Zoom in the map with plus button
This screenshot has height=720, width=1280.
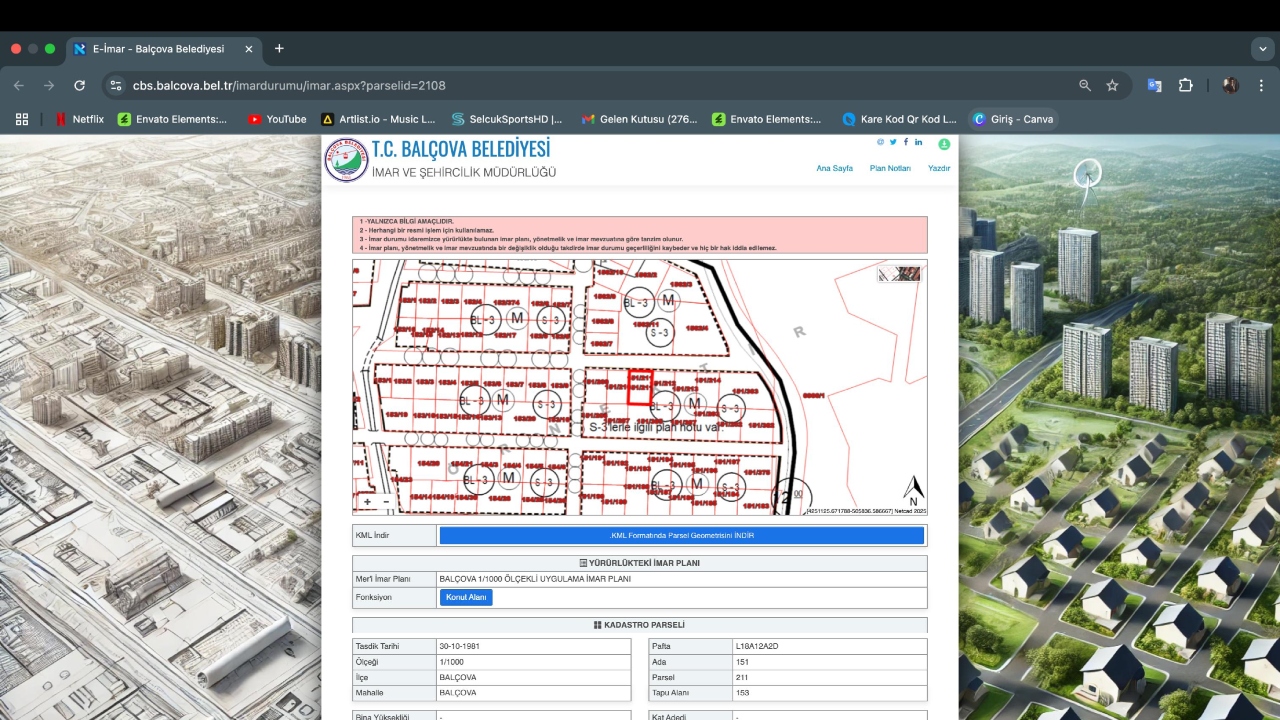pos(368,502)
